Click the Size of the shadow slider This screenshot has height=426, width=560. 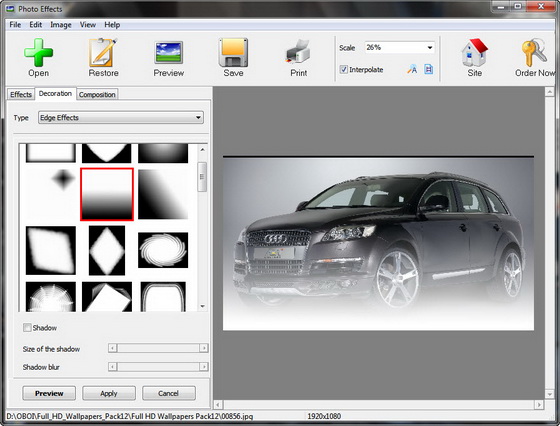click(158, 348)
